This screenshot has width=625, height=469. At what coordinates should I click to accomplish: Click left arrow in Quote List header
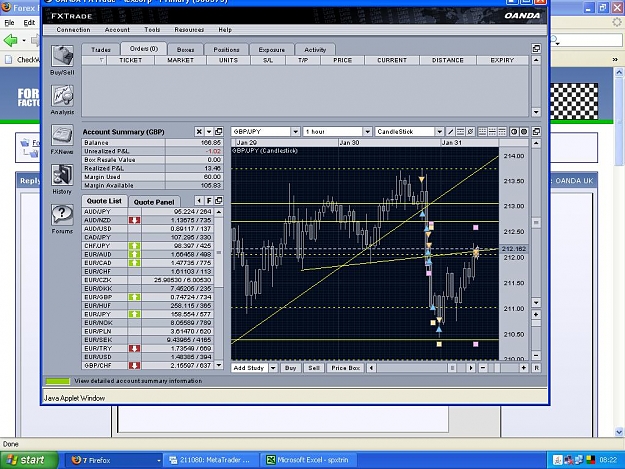(199, 200)
